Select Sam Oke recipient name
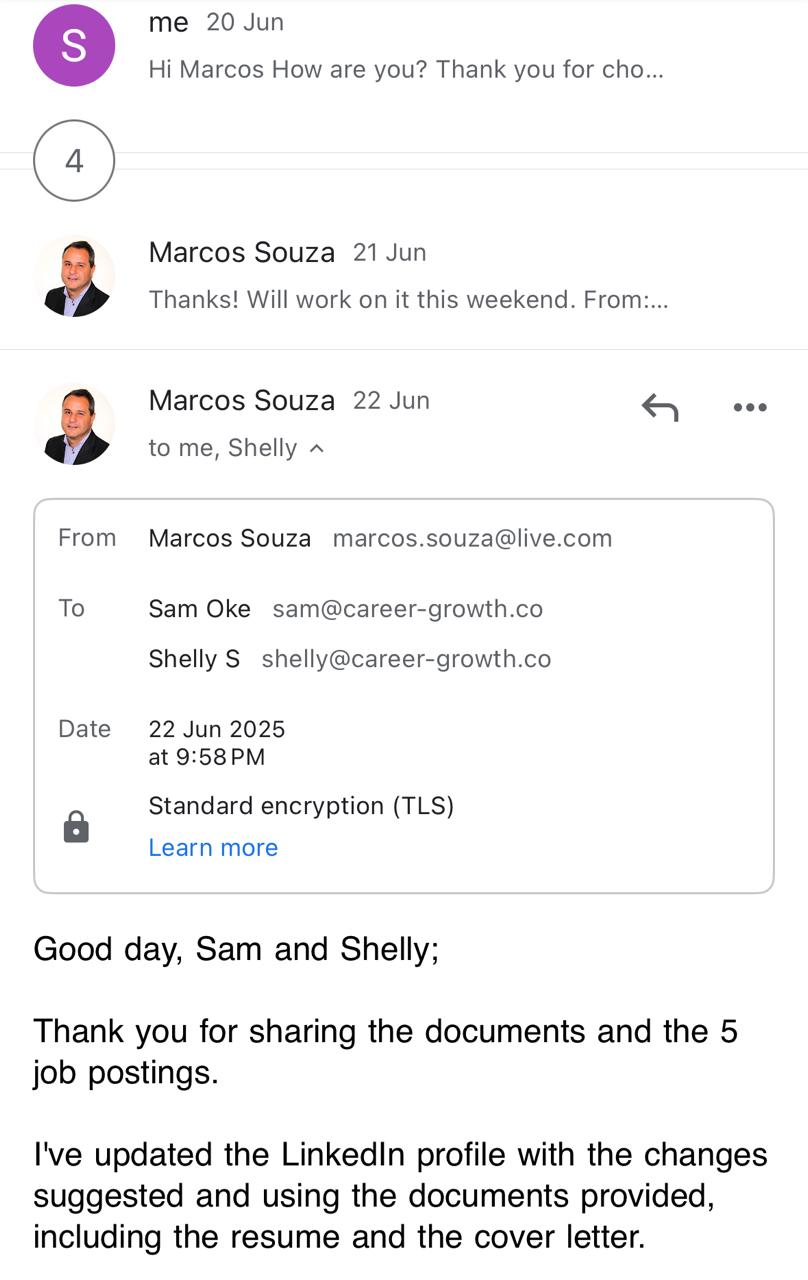808x1280 pixels. [199, 609]
